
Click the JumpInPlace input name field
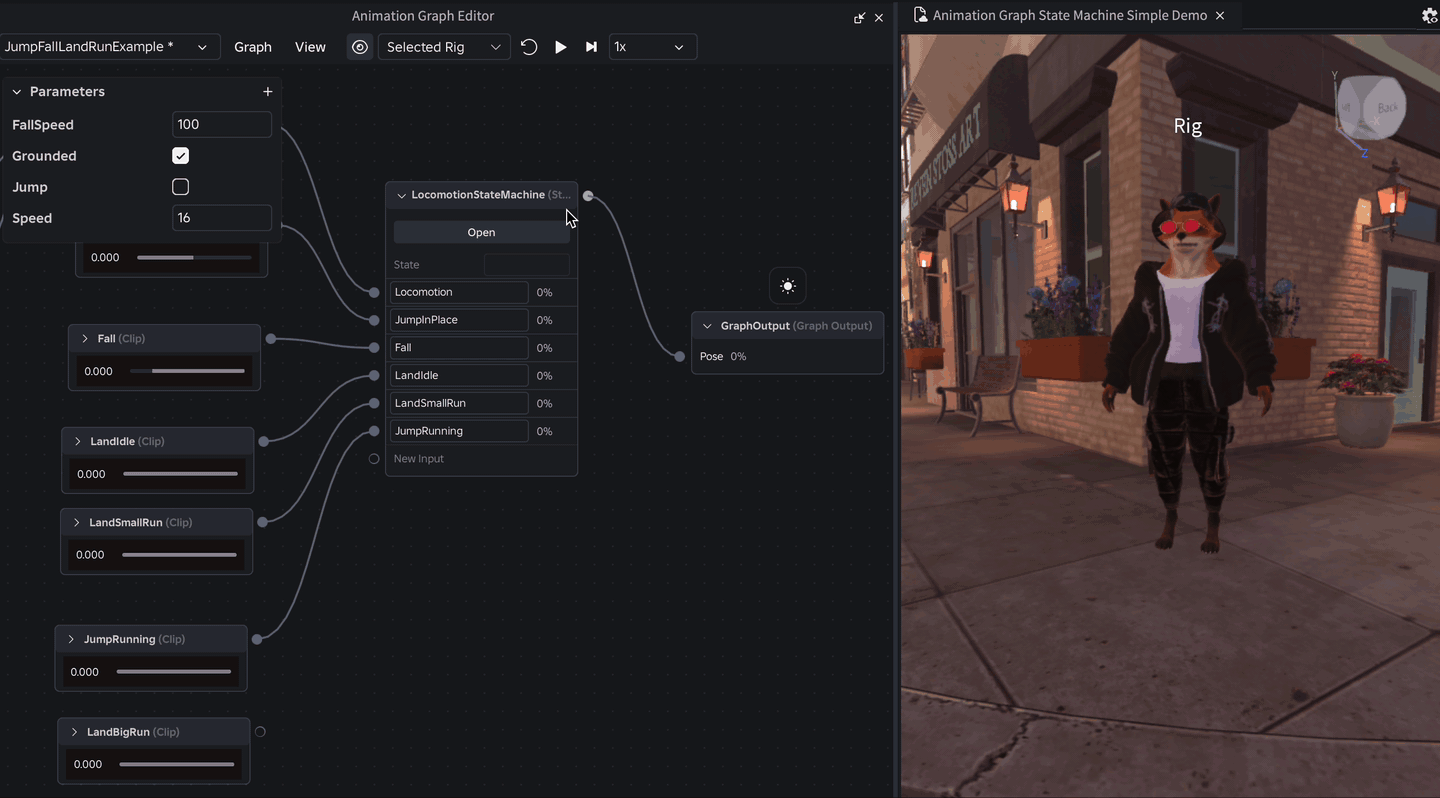459,320
